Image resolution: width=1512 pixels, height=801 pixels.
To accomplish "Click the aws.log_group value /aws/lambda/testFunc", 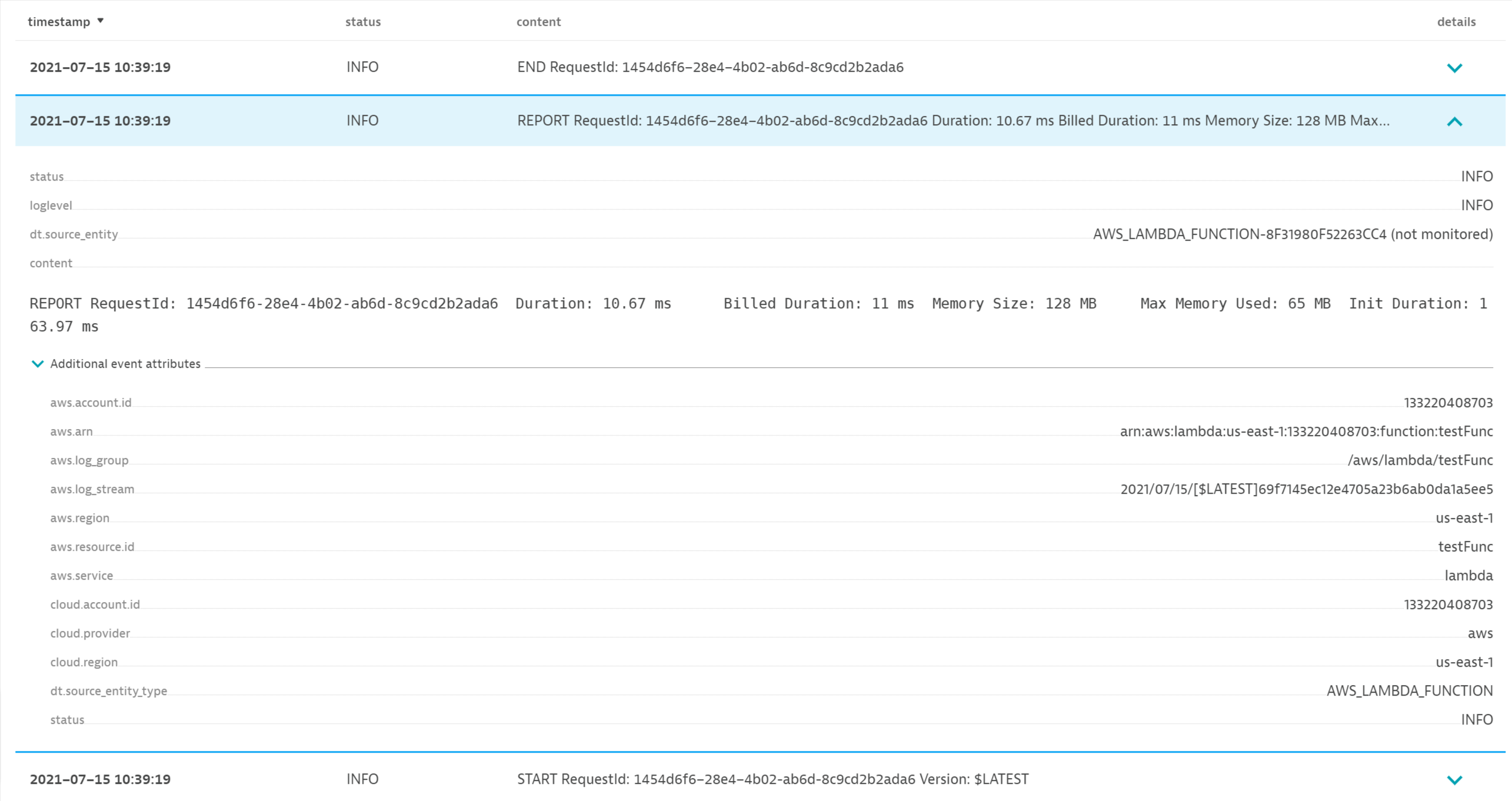I will point(1420,460).
